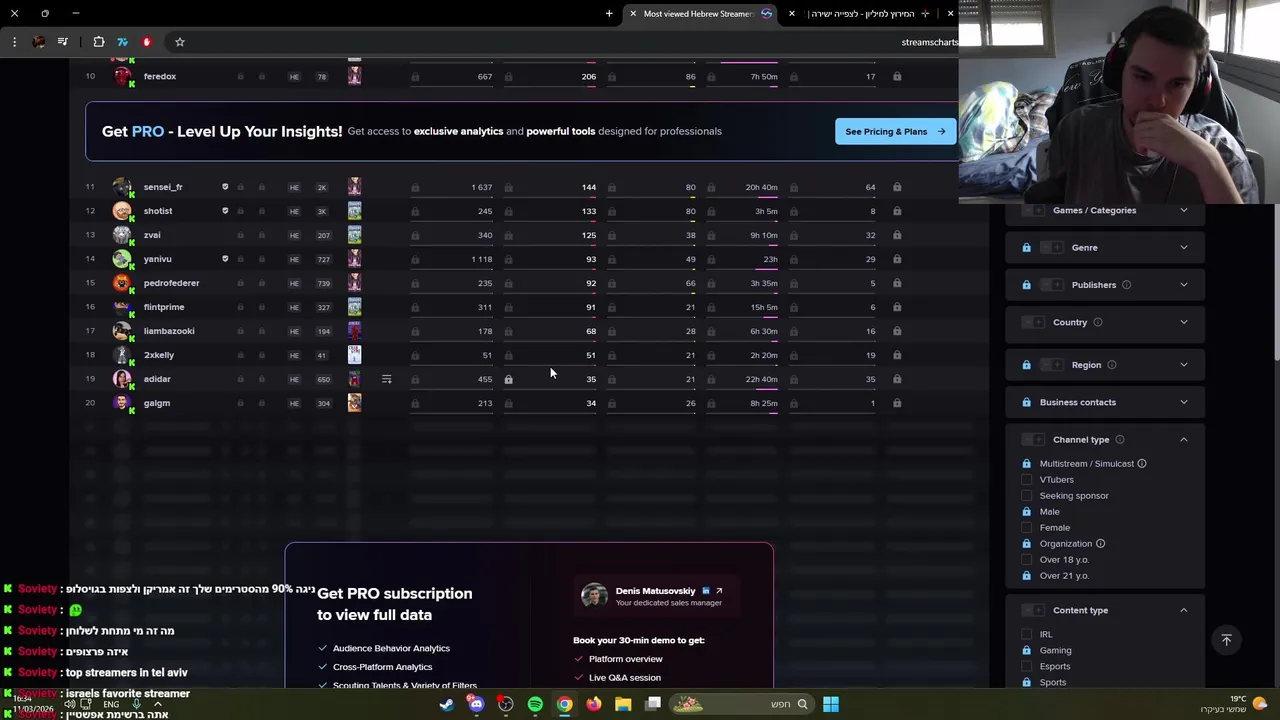Check the VTubers checkbox
This screenshot has height=720, width=1280.
click(1027, 480)
